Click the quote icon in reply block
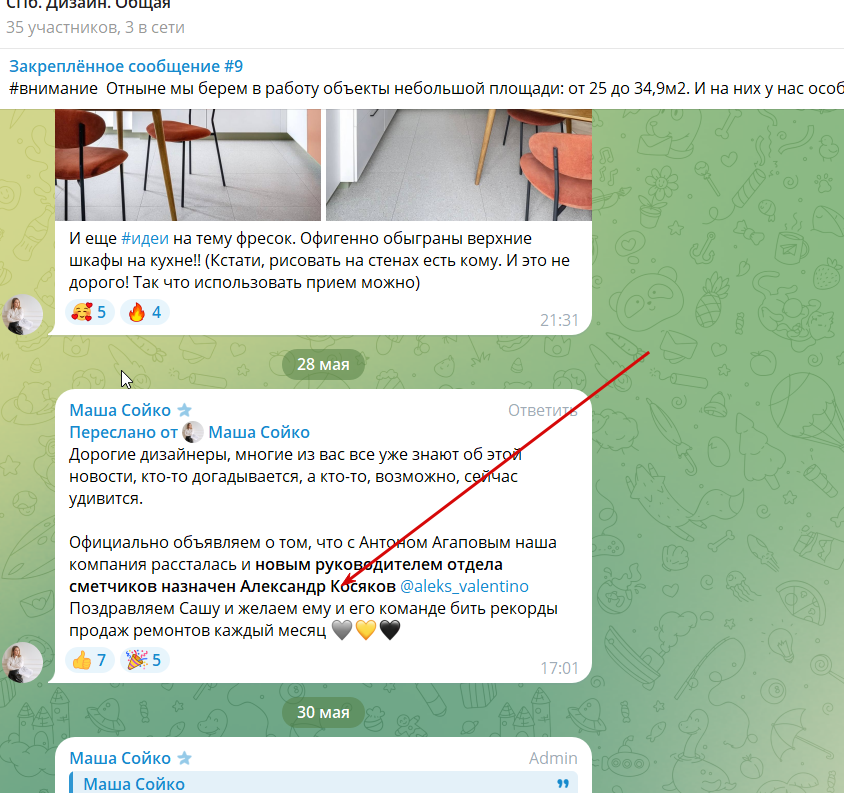Viewport: 844px width, 793px height. tap(563, 784)
